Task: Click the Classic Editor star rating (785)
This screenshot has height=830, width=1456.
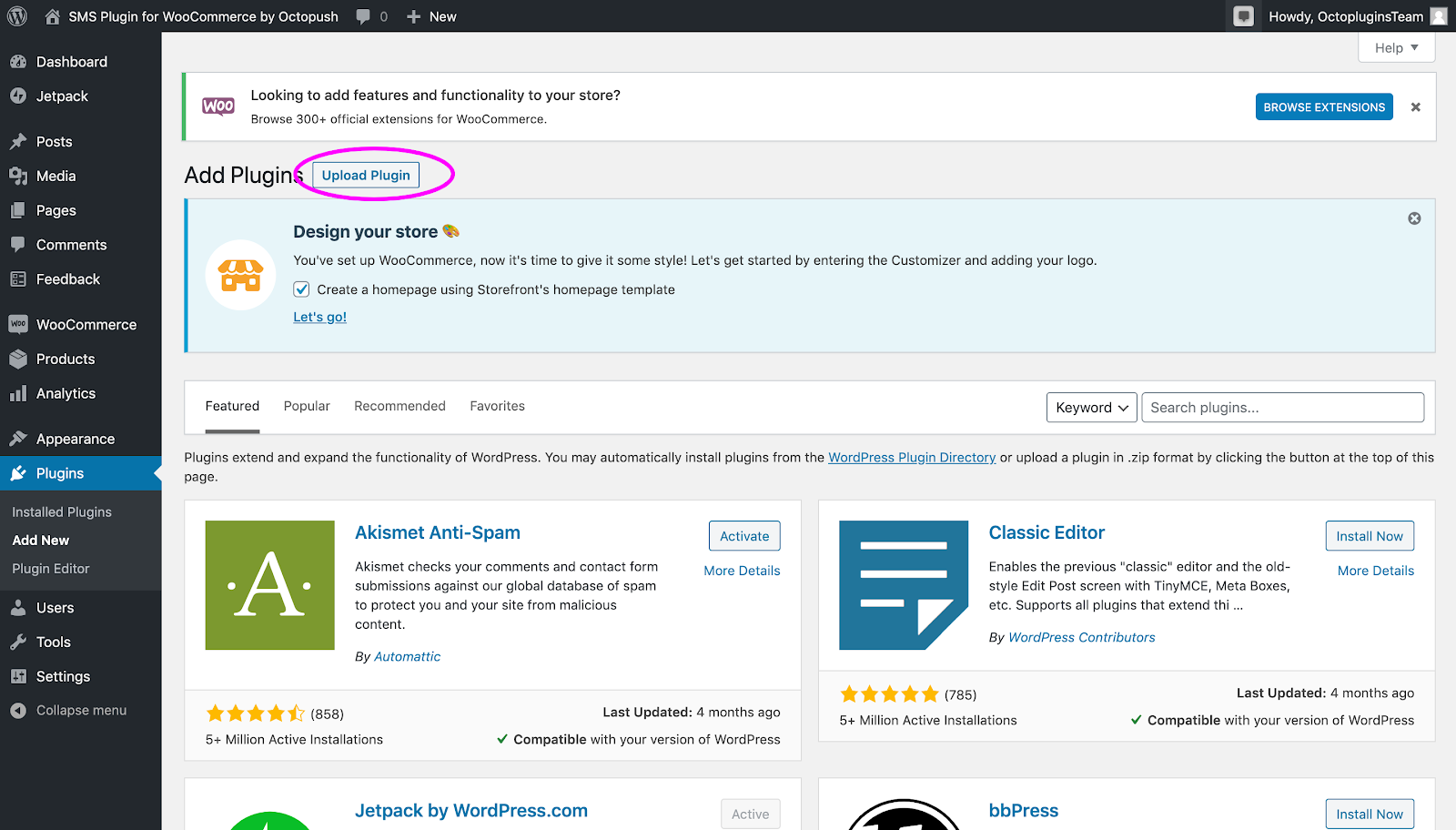Action: pos(889,694)
